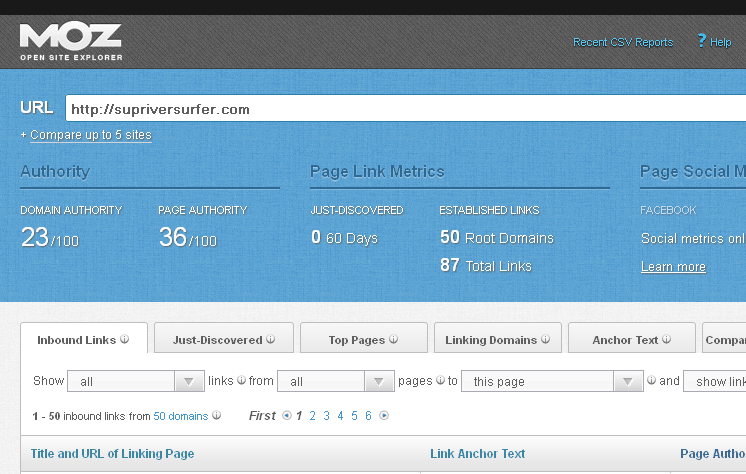Click info icon on Just-Discovered tab
The width and height of the screenshot is (746, 474).
pos(271,339)
